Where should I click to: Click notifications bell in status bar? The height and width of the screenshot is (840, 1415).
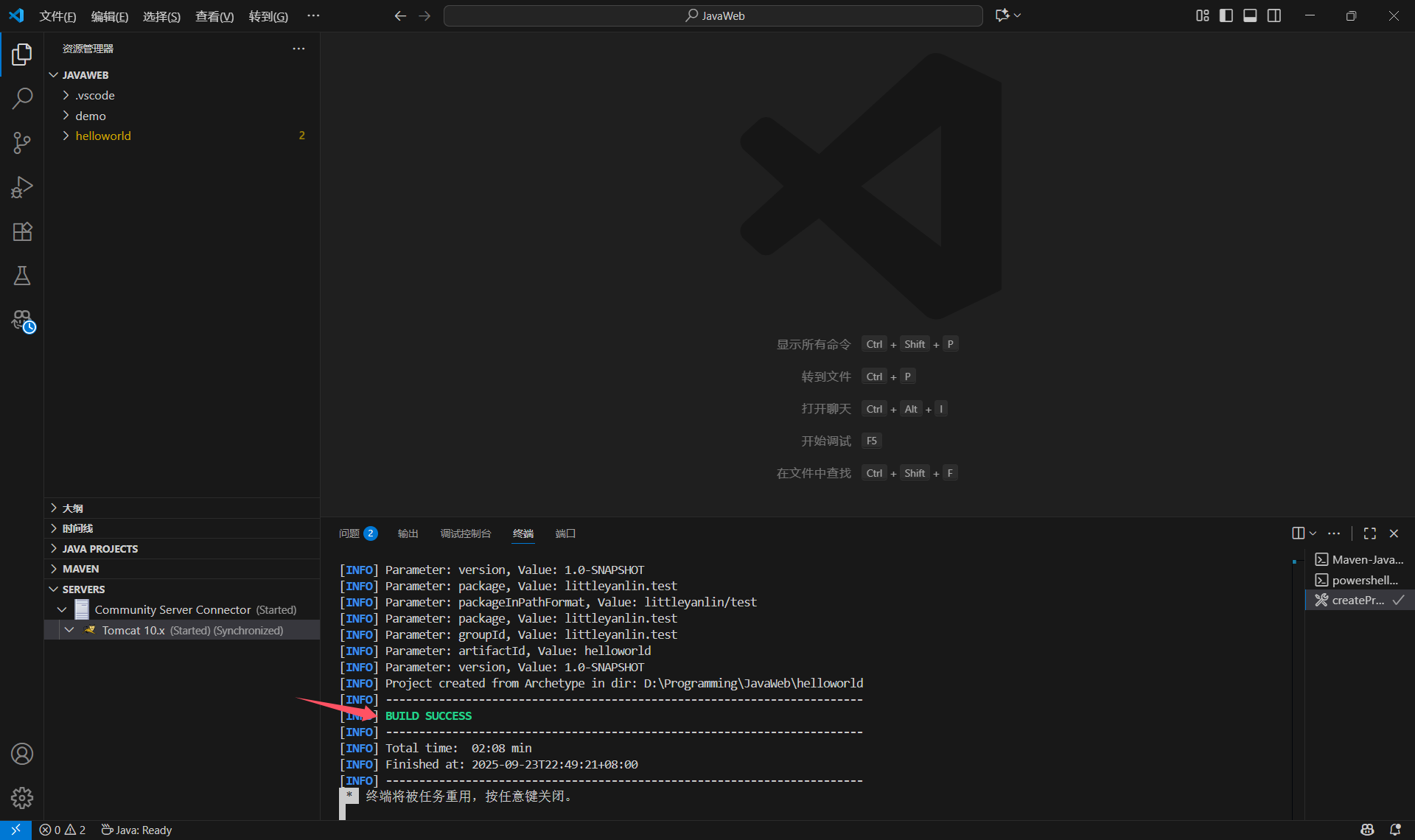tap(1395, 830)
